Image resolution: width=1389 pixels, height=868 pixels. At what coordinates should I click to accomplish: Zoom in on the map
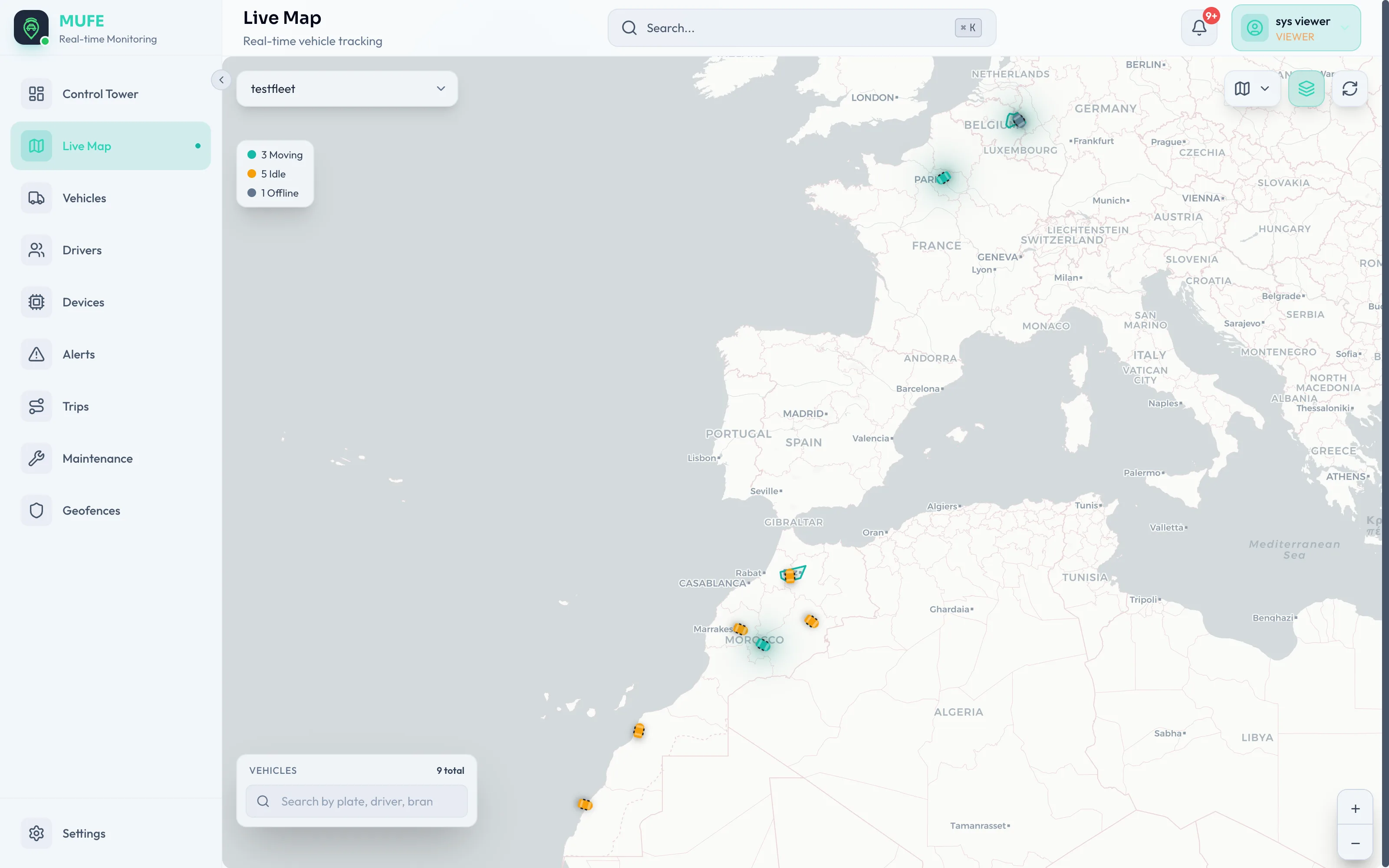(1355, 808)
